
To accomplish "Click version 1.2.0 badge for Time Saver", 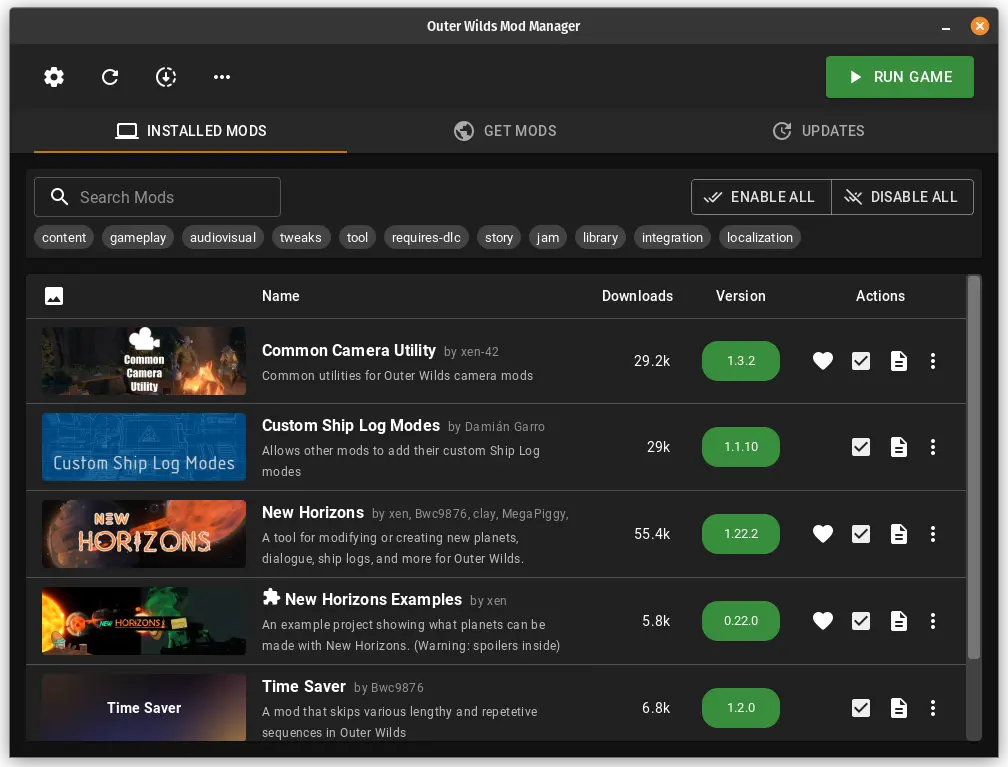I will pyautogui.click(x=741, y=708).
